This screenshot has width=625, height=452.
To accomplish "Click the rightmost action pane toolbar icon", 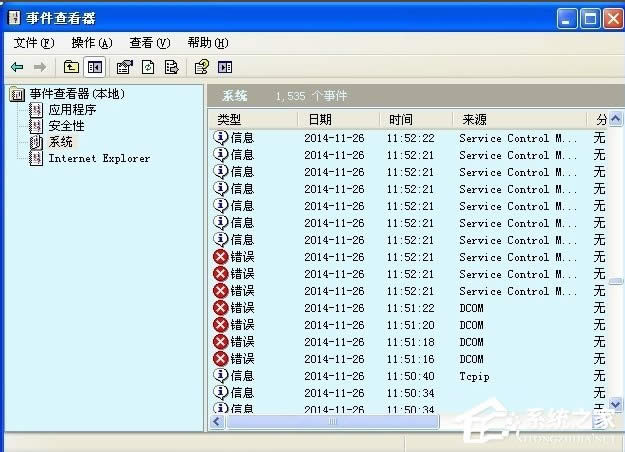I will click(225, 67).
